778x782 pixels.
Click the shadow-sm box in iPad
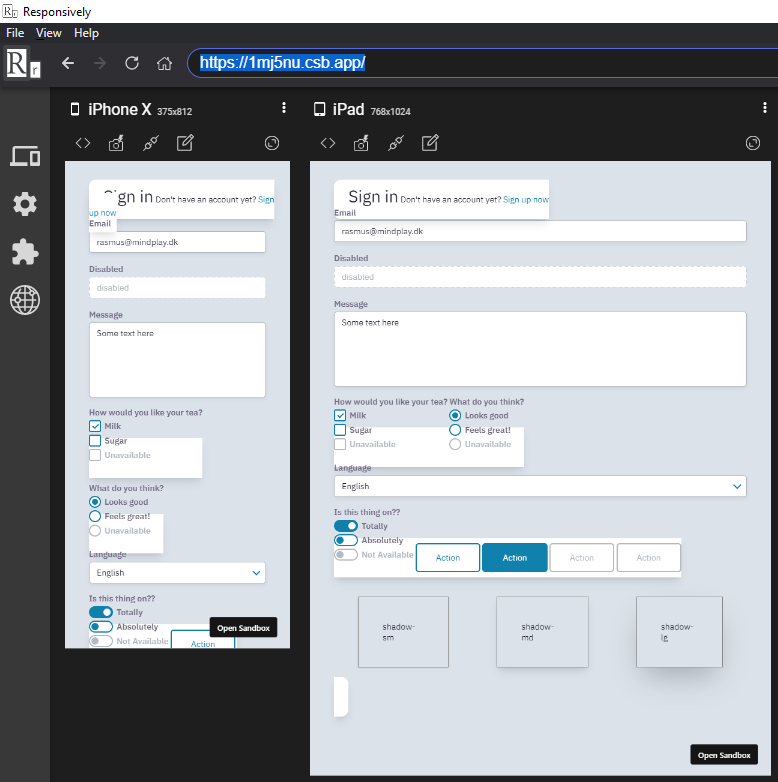(403, 632)
